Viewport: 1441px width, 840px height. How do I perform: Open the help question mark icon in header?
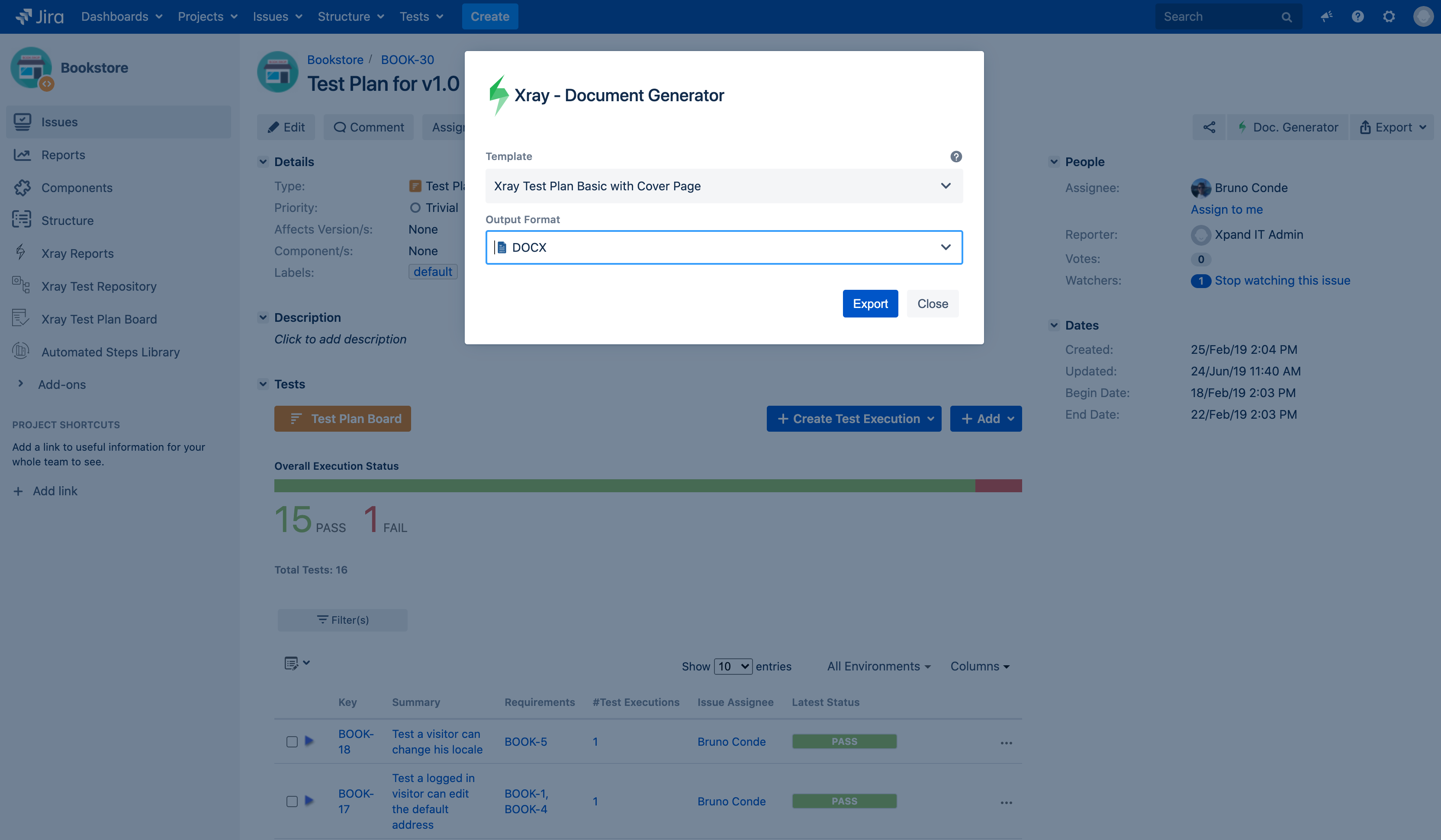tap(1357, 16)
